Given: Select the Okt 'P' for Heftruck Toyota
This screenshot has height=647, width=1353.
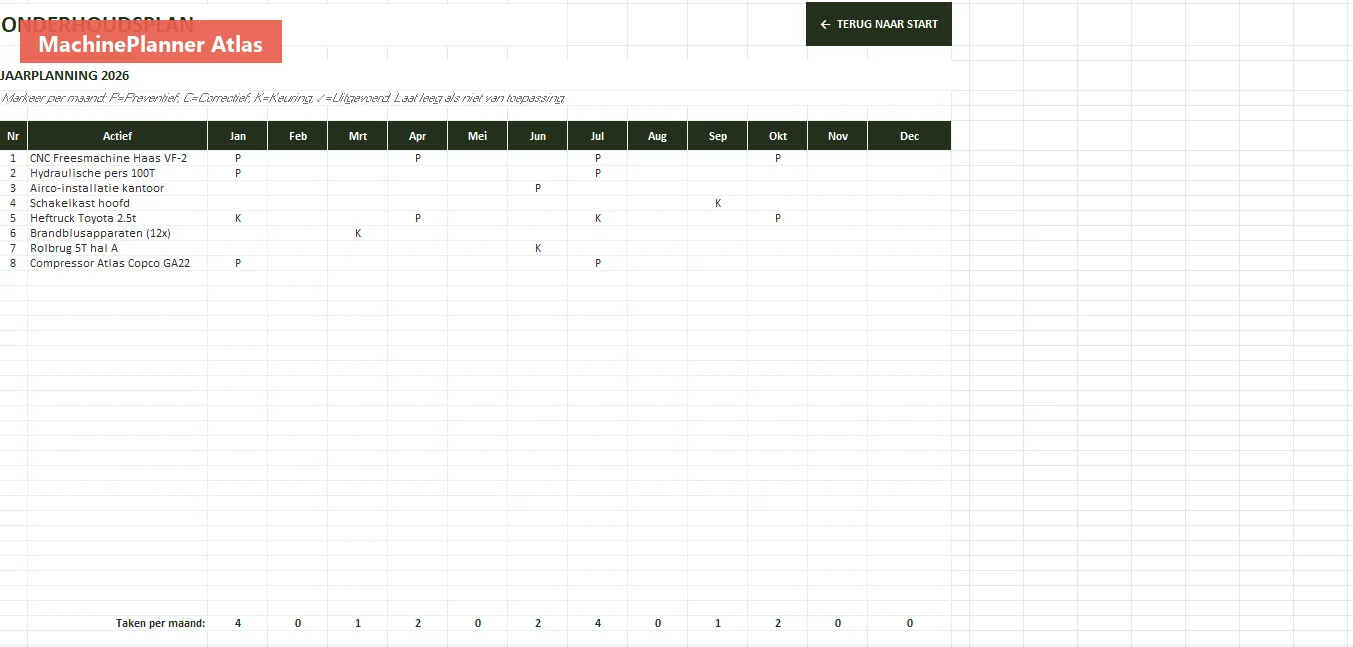Looking at the screenshot, I should (777, 218).
